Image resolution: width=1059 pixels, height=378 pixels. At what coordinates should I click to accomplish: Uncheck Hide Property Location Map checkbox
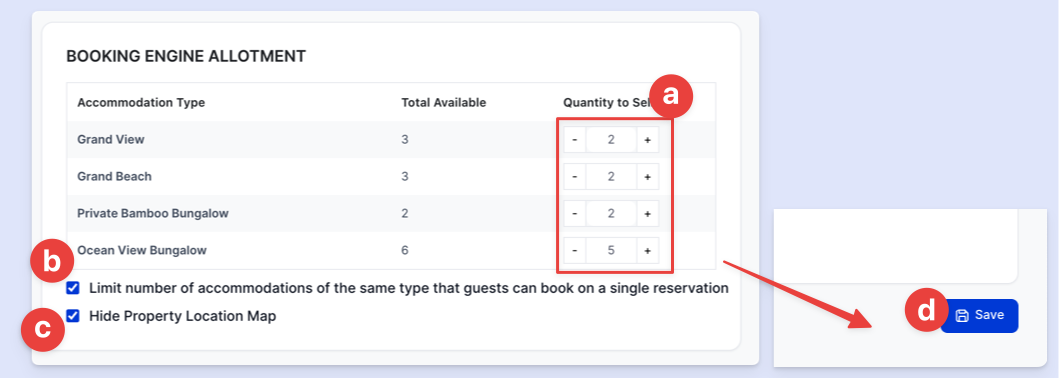click(x=72, y=315)
